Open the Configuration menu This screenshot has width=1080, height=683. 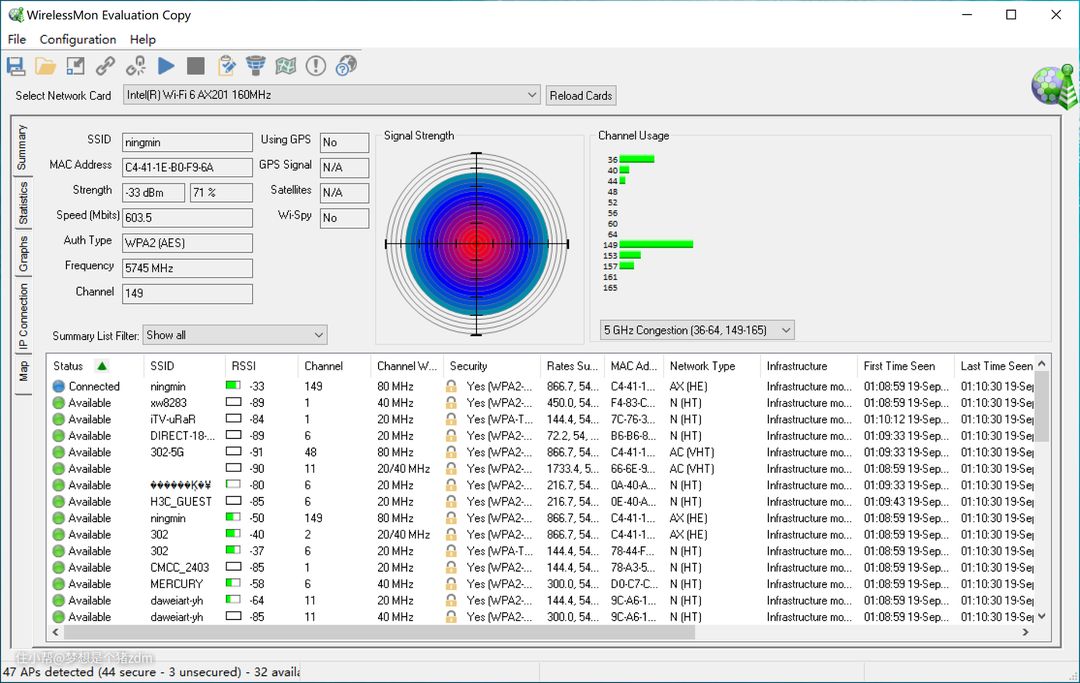point(78,39)
